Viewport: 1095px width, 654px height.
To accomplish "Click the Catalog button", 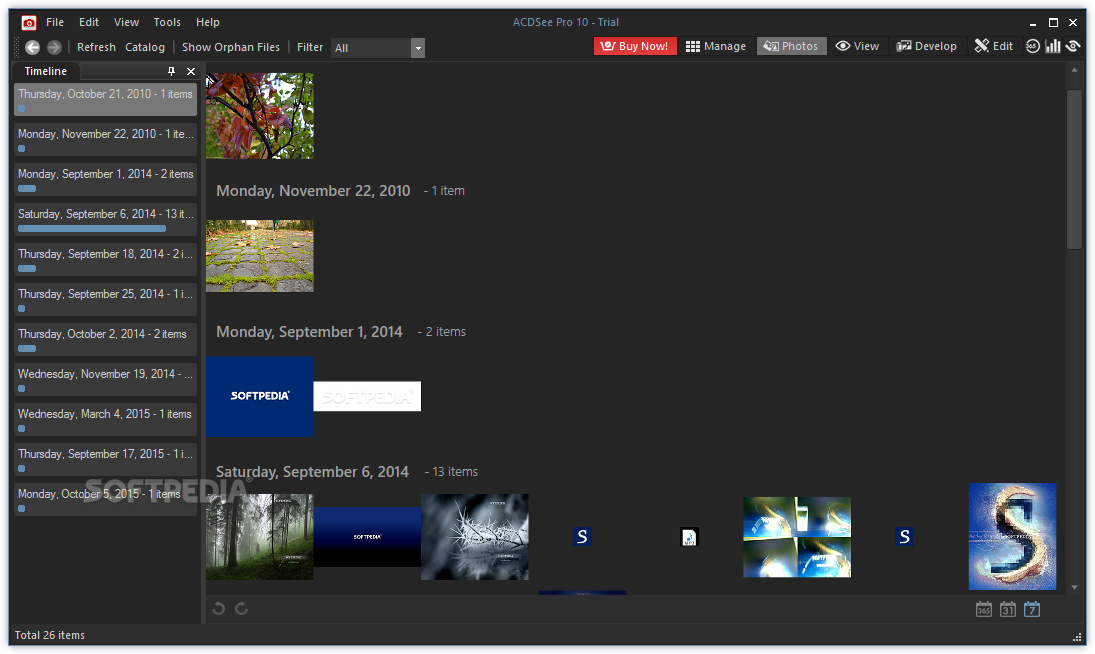I will [x=145, y=47].
